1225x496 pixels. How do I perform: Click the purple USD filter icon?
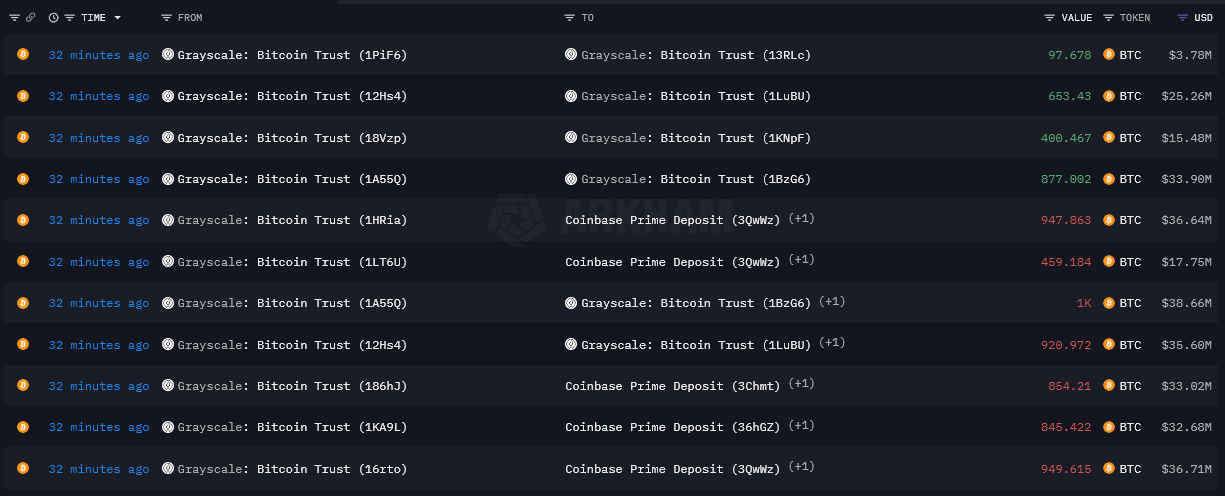(1182, 18)
